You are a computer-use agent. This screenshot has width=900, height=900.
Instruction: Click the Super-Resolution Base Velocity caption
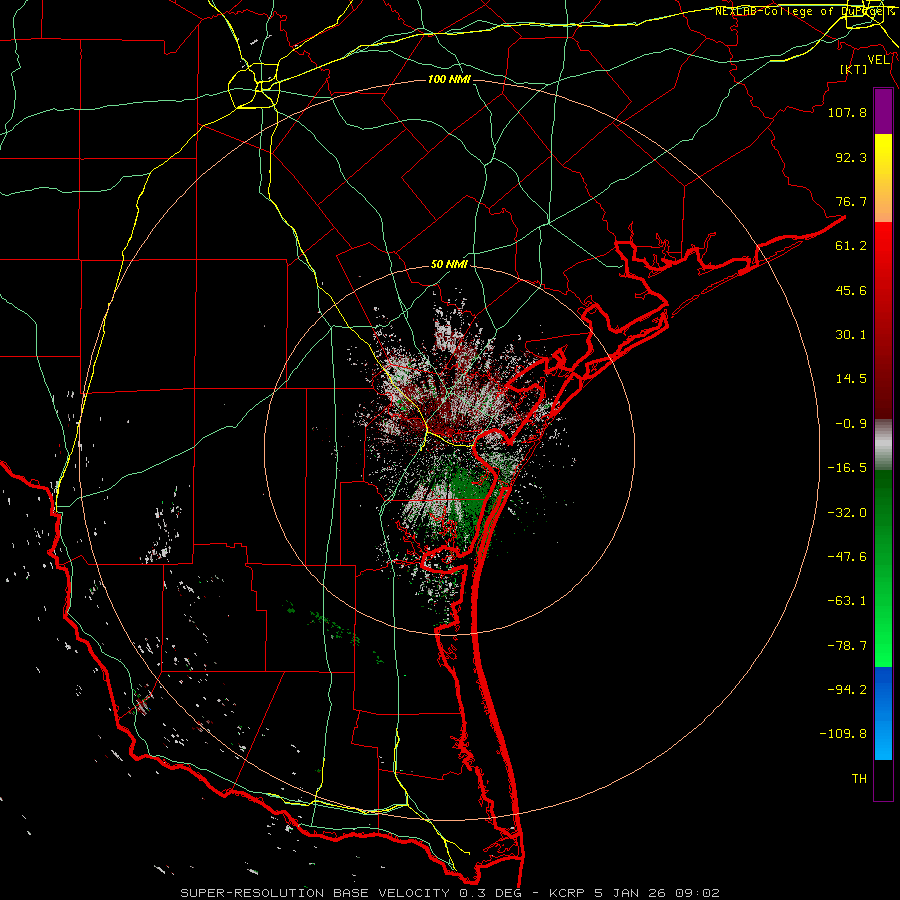click(x=450, y=893)
